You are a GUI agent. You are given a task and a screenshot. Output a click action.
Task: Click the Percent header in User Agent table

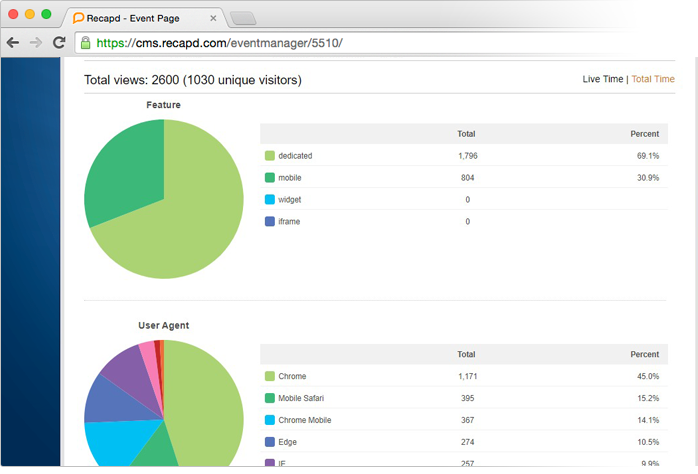coord(645,354)
